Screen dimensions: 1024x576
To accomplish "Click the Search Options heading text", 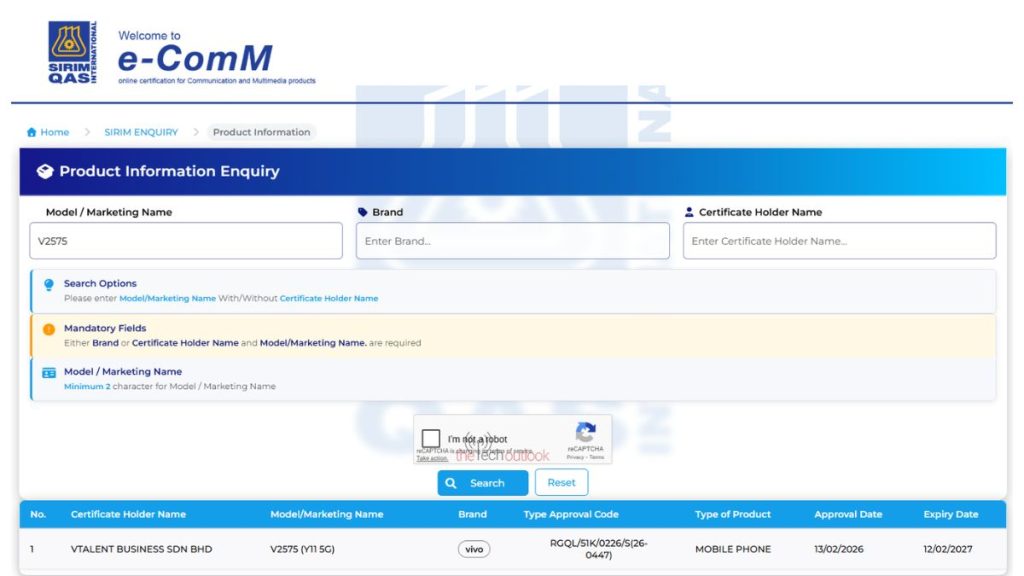I will [100, 283].
